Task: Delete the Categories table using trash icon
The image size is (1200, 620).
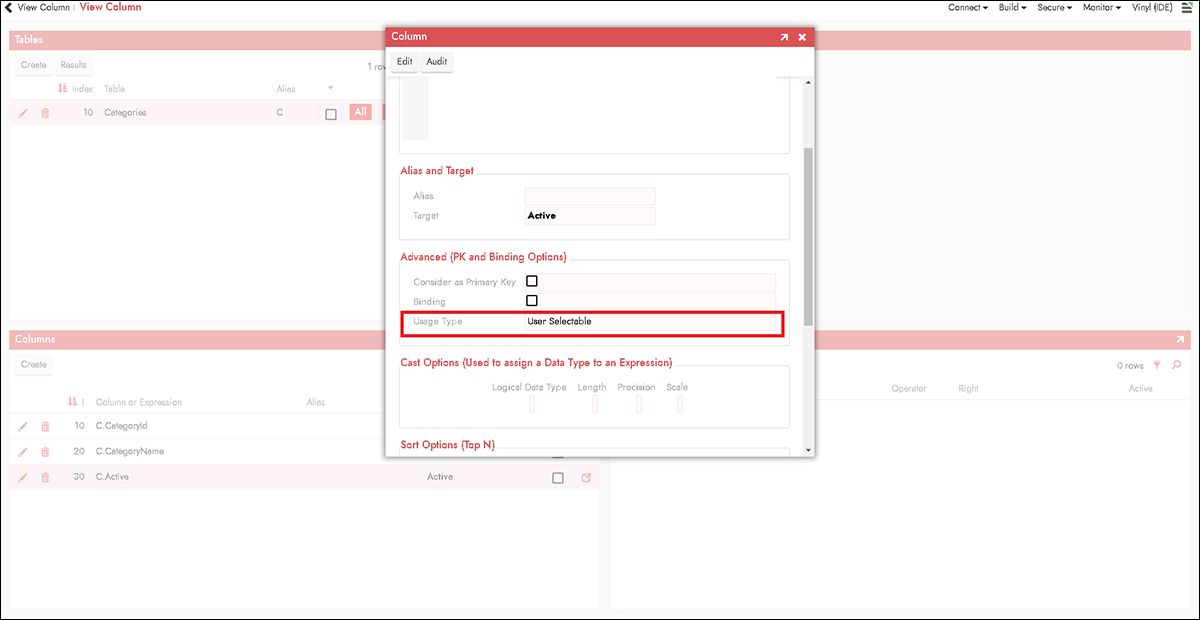Action: point(45,113)
